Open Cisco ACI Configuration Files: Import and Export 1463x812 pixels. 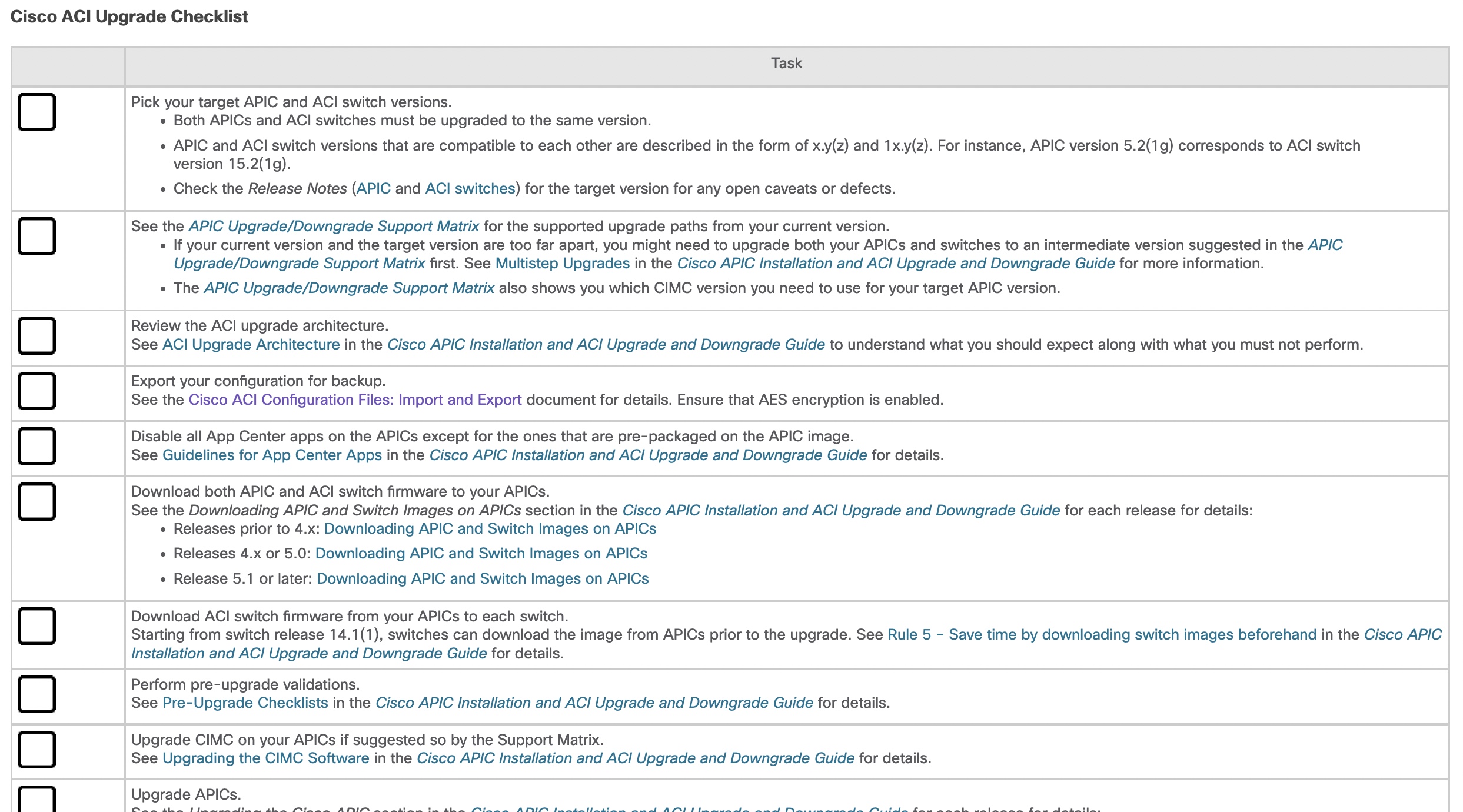click(355, 400)
